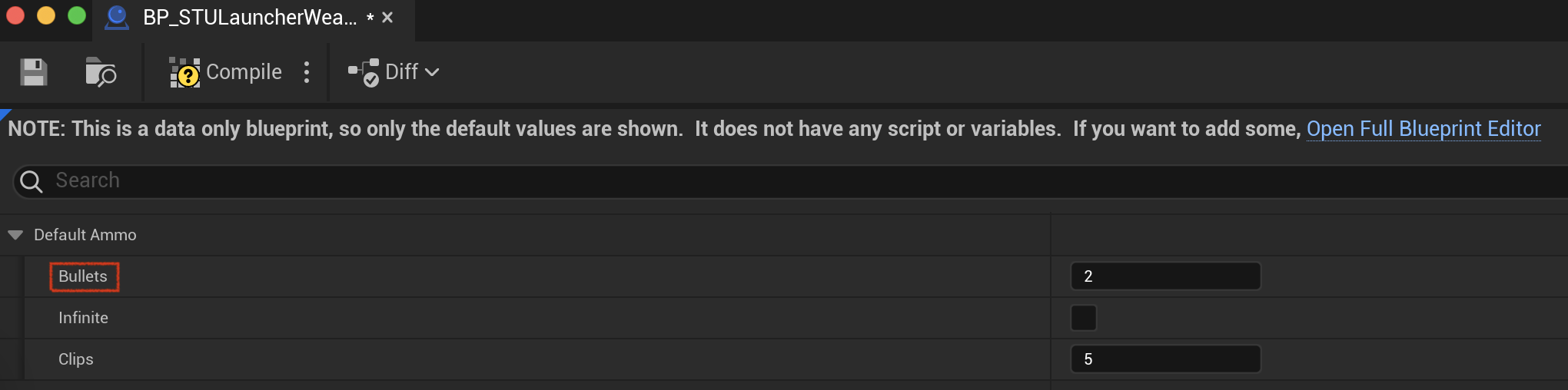Open Full Blueprint Editor link
Image resolution: width=1568 pixels, height=390 pixels.
(1423, 128)
